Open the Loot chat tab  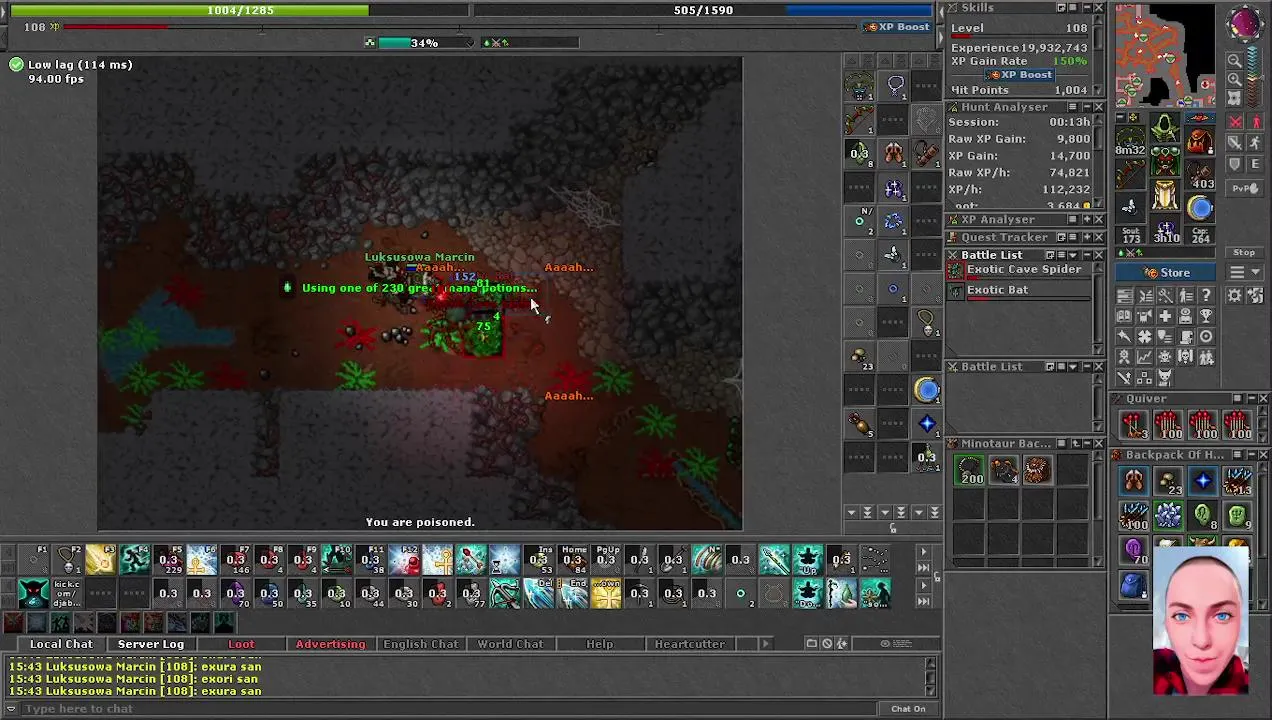241,644
